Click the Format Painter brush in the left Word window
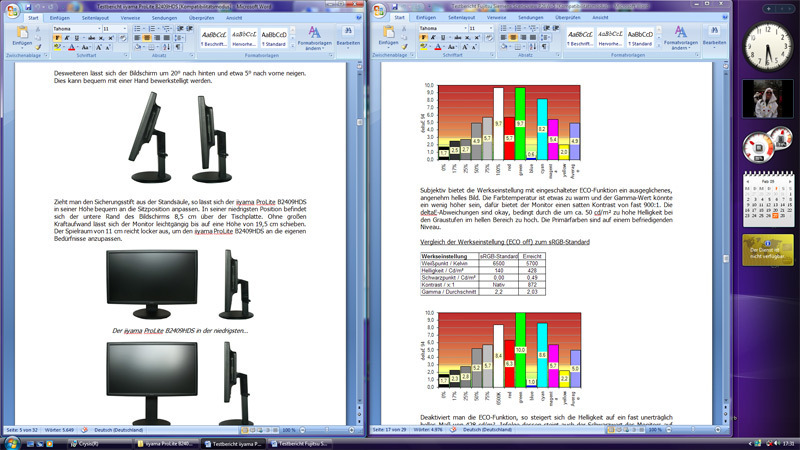 38,47
